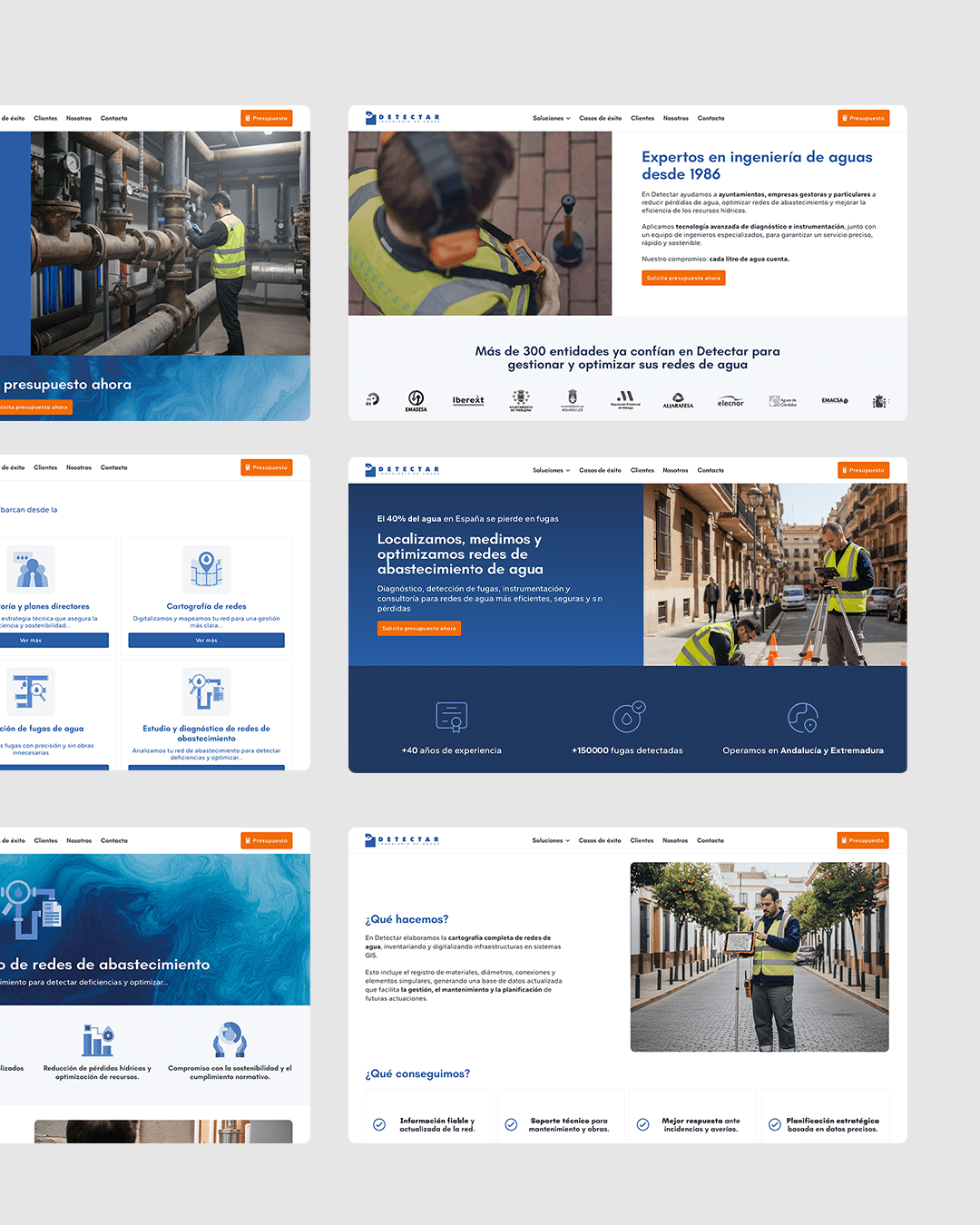Open Contacto in the ¿Qué hacemos? page menu

710,840
